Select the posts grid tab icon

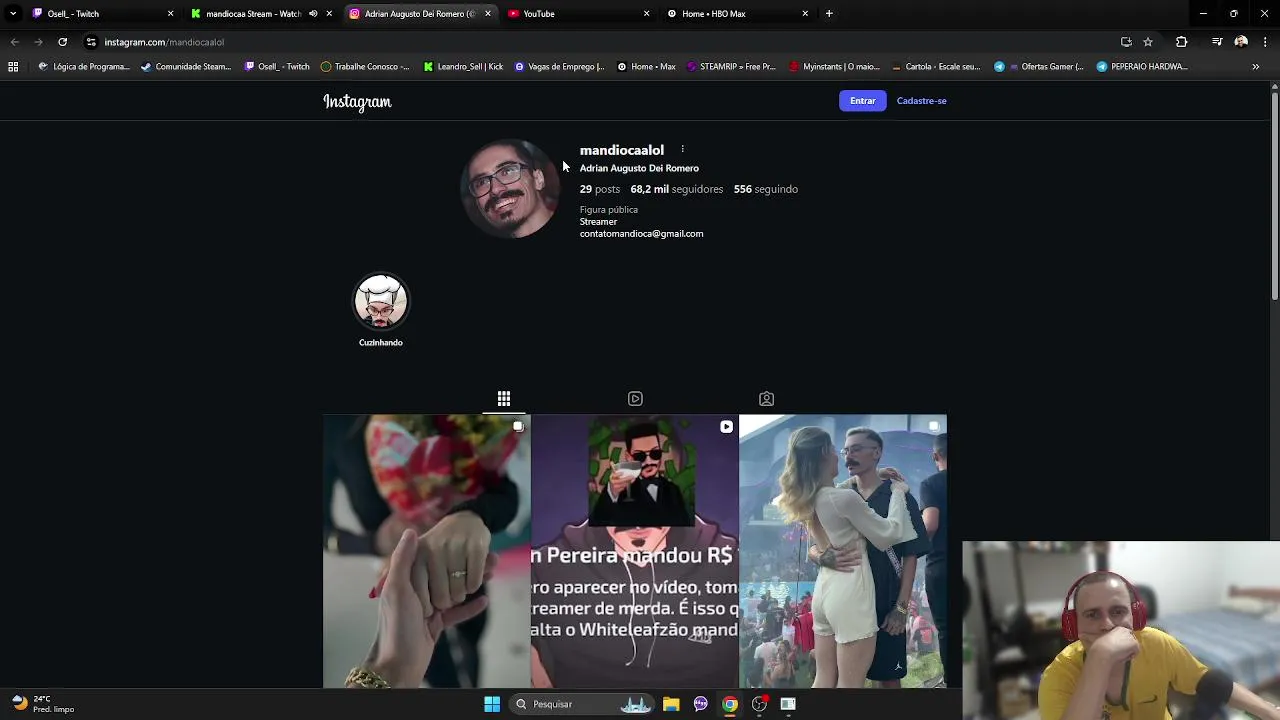(504, 398)
